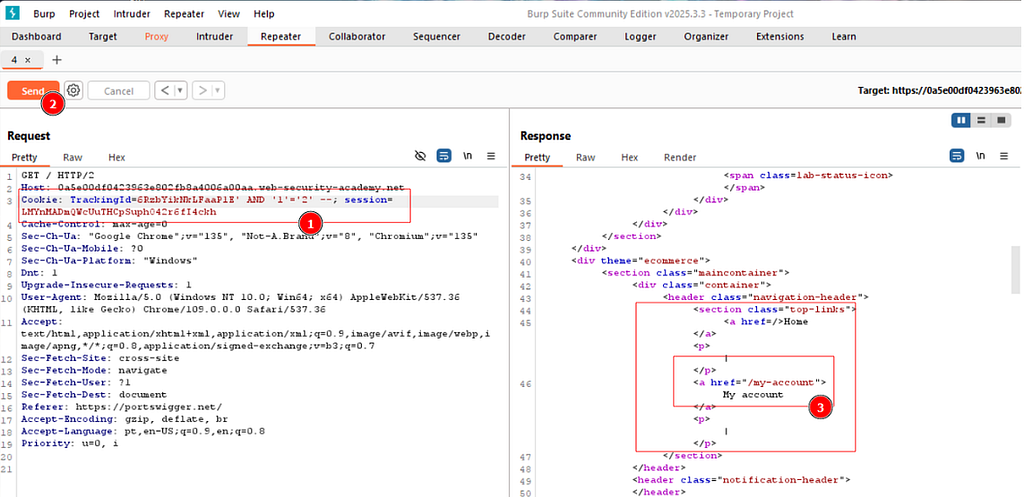Image resolution: width=1024 pixels, height=497 pixels.
Task: Select Raw view in Request panel
Action: point(72,157)
